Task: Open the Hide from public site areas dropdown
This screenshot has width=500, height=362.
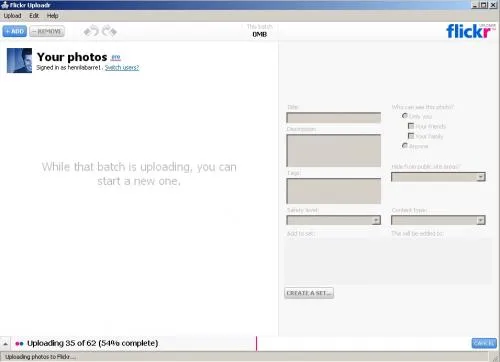Action: click(x=438, y=177)
